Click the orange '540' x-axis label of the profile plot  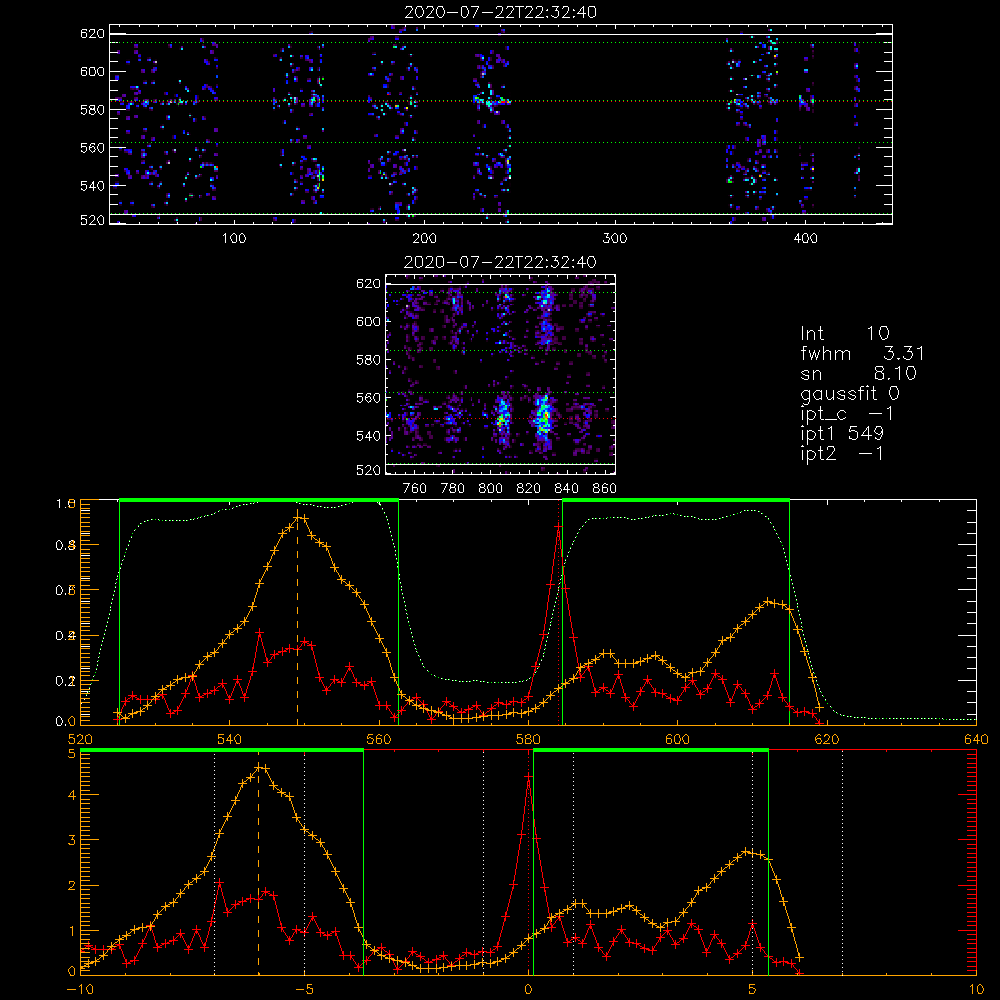click(229, 739)
